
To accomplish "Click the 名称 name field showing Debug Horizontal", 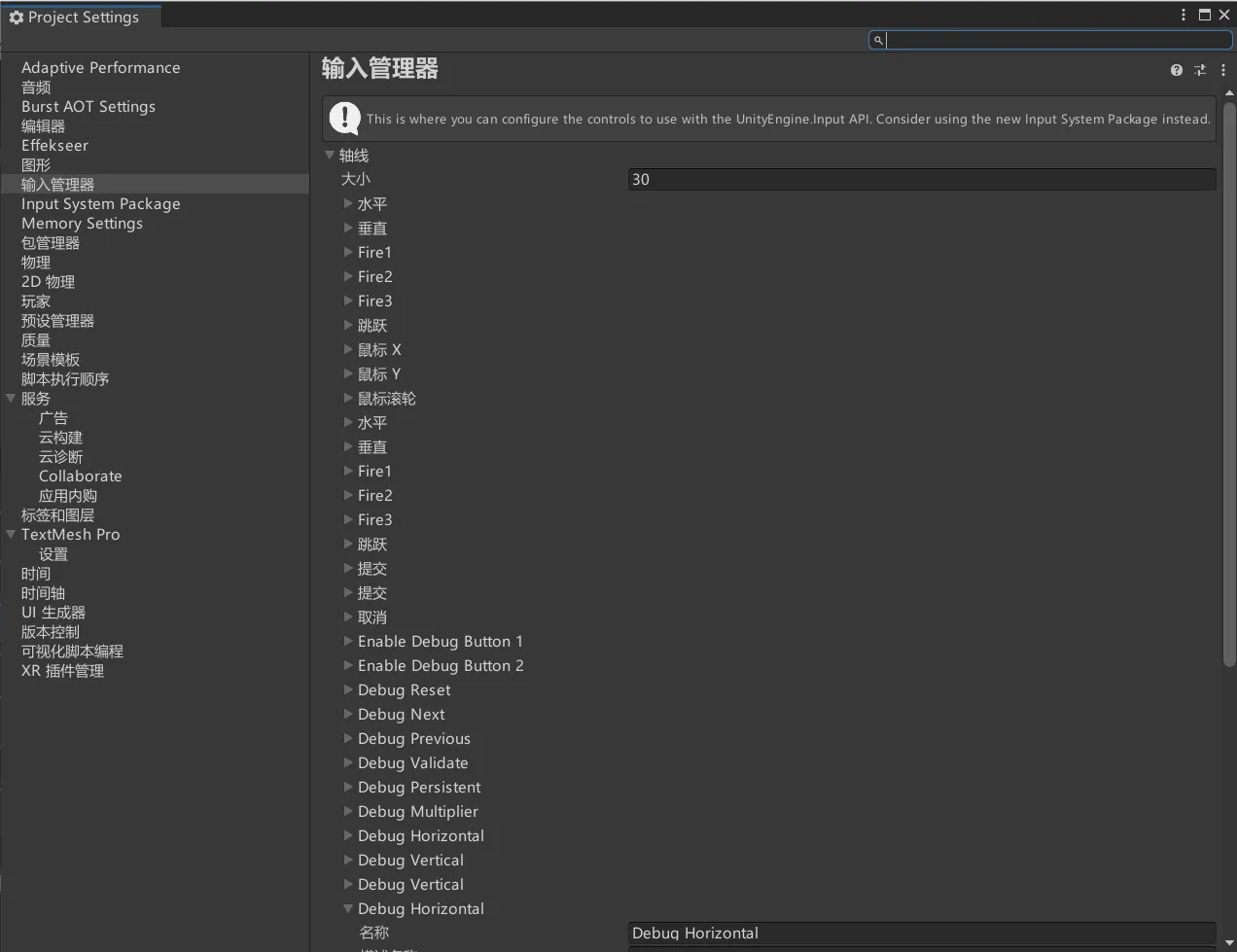I will (x=921, y=934).
